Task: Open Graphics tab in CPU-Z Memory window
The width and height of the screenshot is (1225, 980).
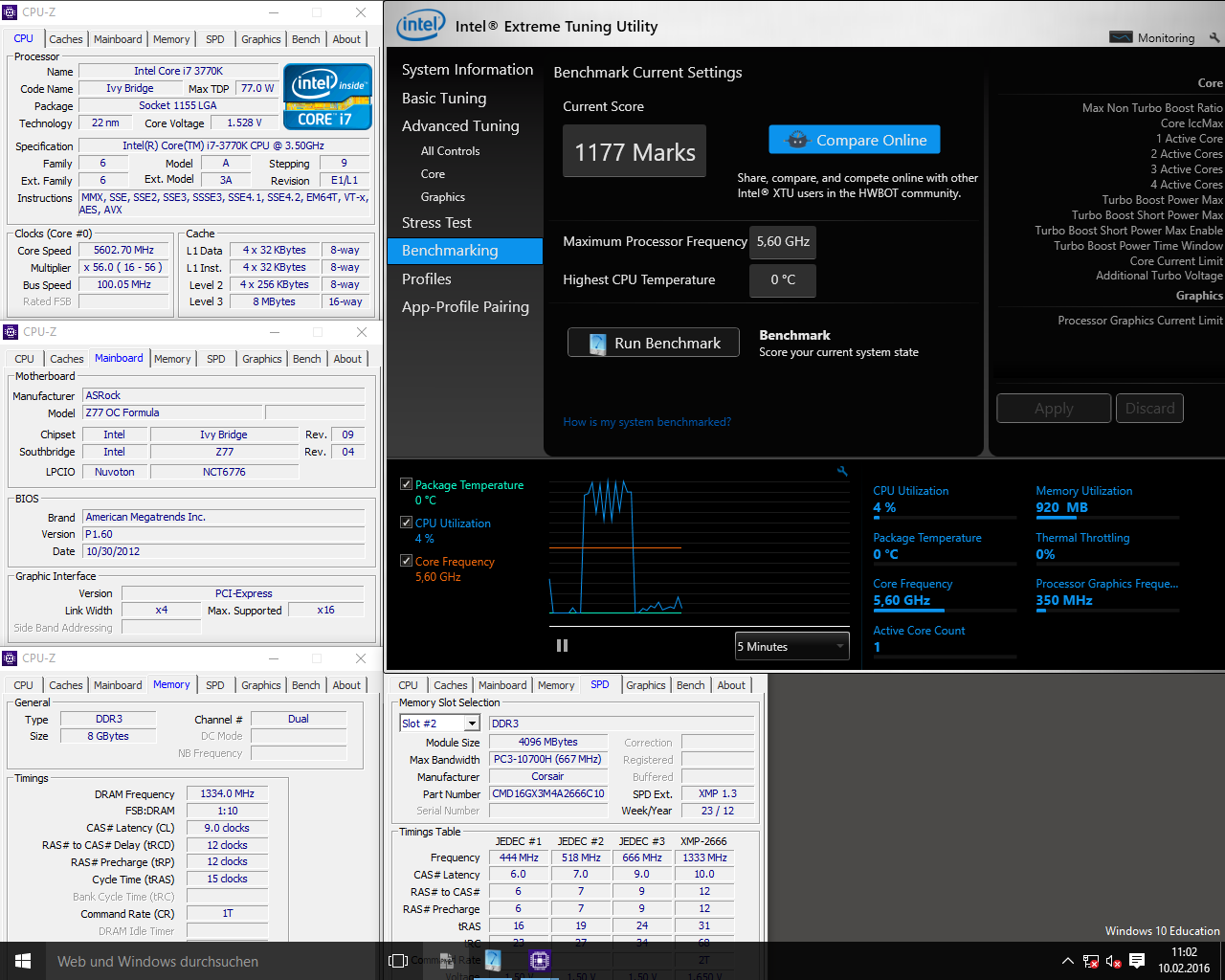Action: 261,685
